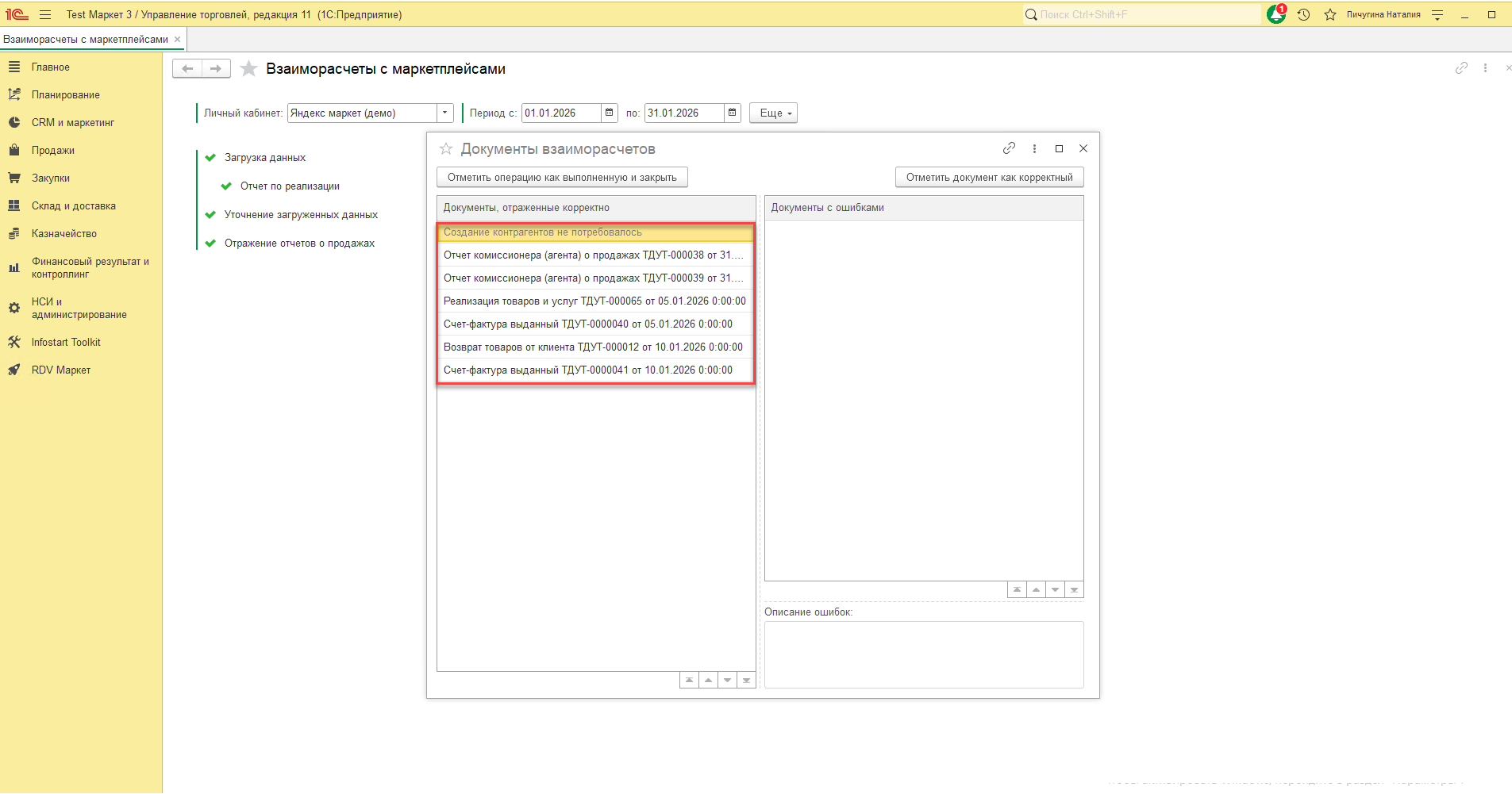
Task: Open service settings menu beside username
Action: (x=1437, y=14)
